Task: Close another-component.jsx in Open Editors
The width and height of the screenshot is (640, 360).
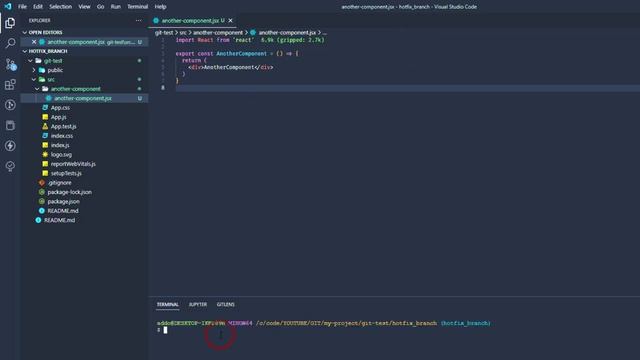Action: tap(34, 42)
